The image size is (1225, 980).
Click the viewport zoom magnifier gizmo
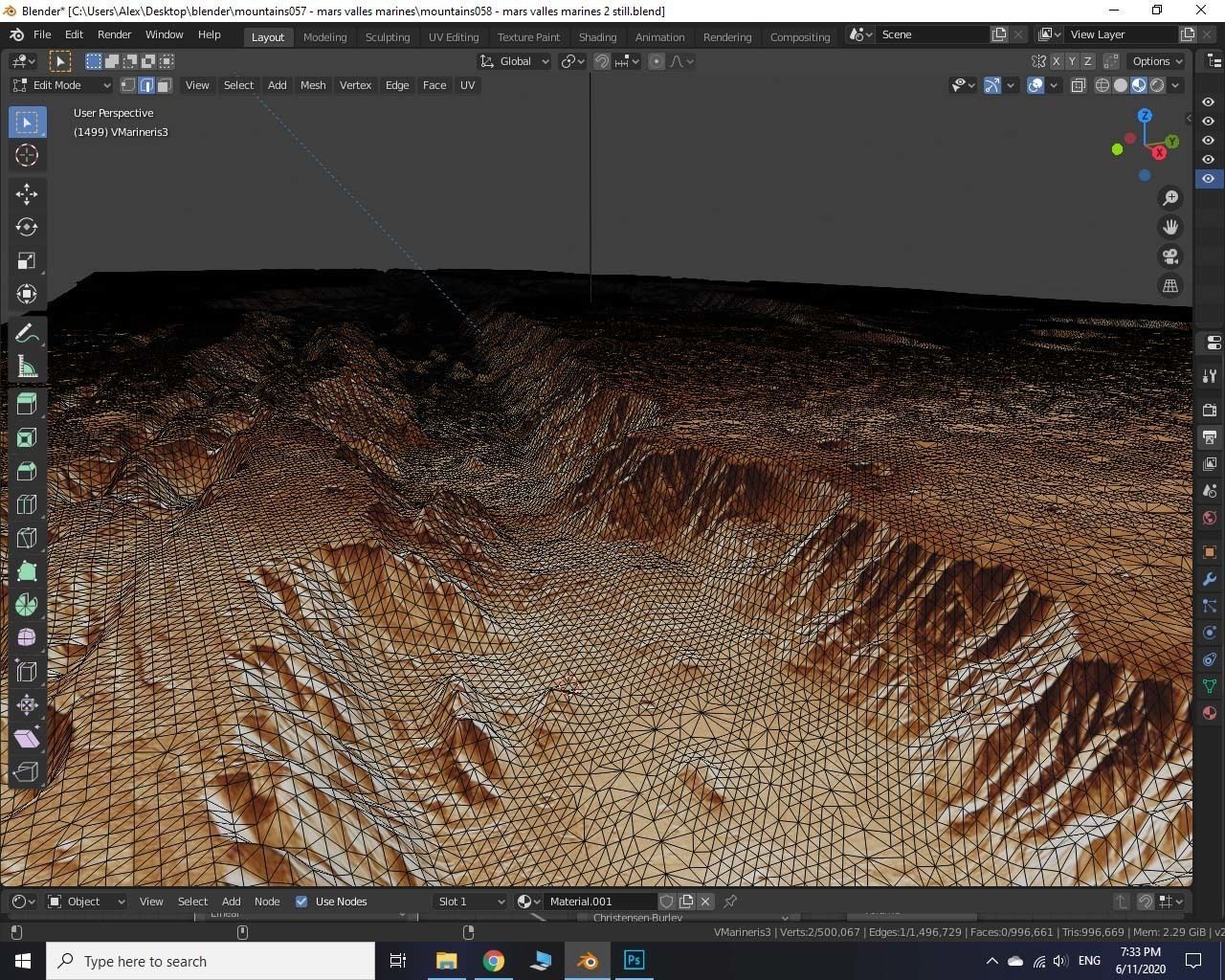[1169, 198]
